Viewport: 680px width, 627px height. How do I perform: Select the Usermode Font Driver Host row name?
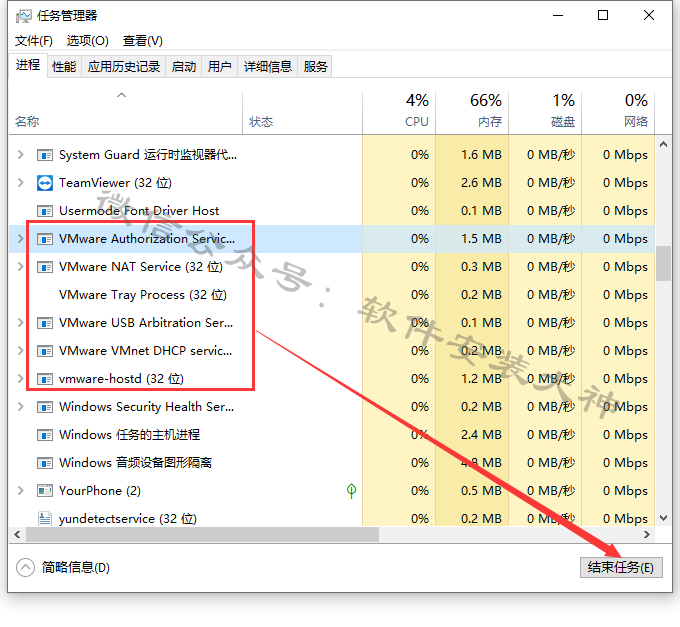tap(139, 211)
